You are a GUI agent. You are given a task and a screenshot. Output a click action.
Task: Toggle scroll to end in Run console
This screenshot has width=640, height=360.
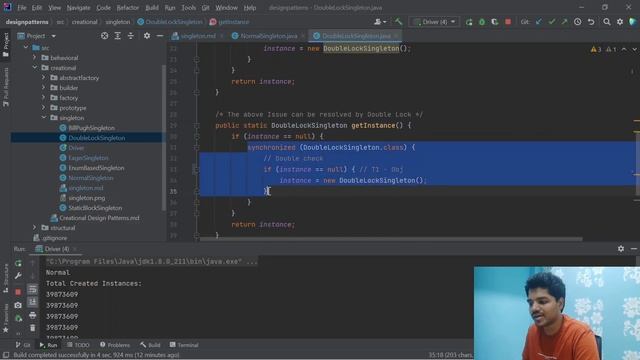[33, 302]
